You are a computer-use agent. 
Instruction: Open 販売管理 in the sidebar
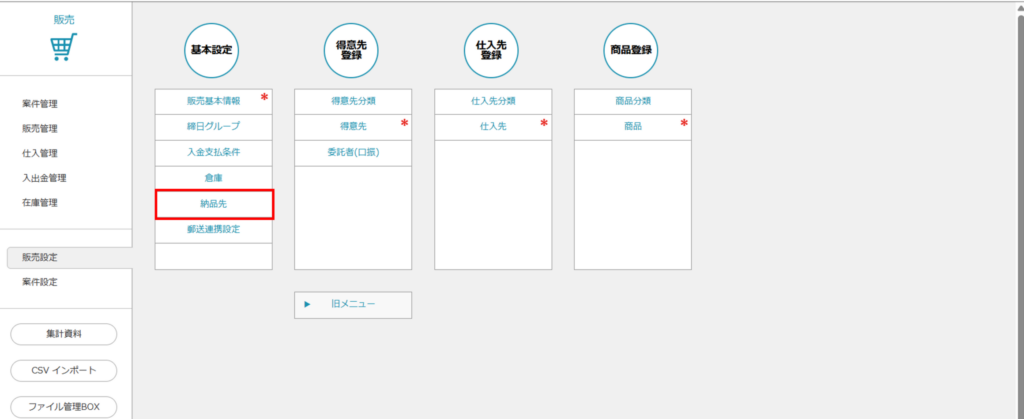click(40, 129)
